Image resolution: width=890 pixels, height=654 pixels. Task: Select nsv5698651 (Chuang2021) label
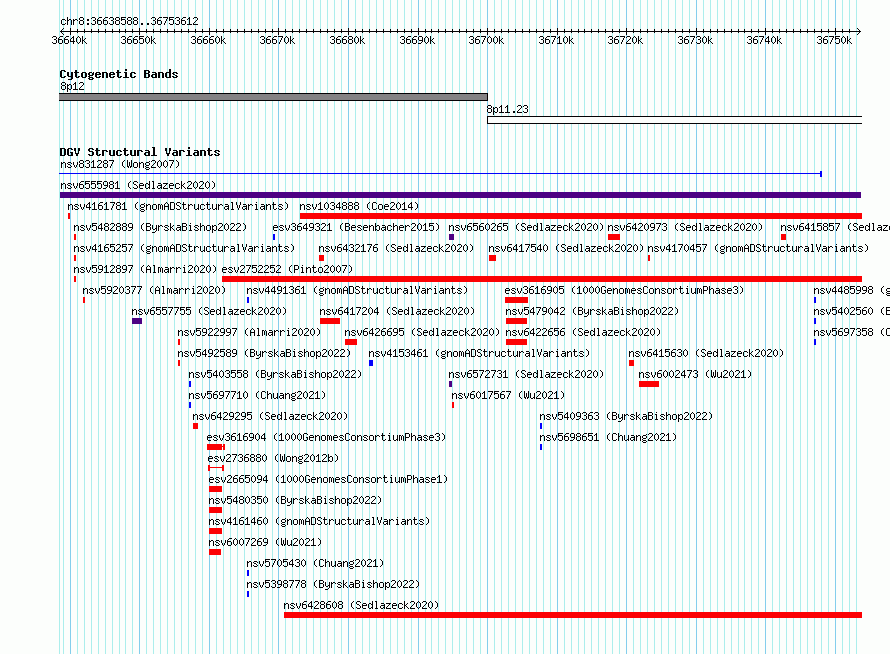(x=608, y=437)
